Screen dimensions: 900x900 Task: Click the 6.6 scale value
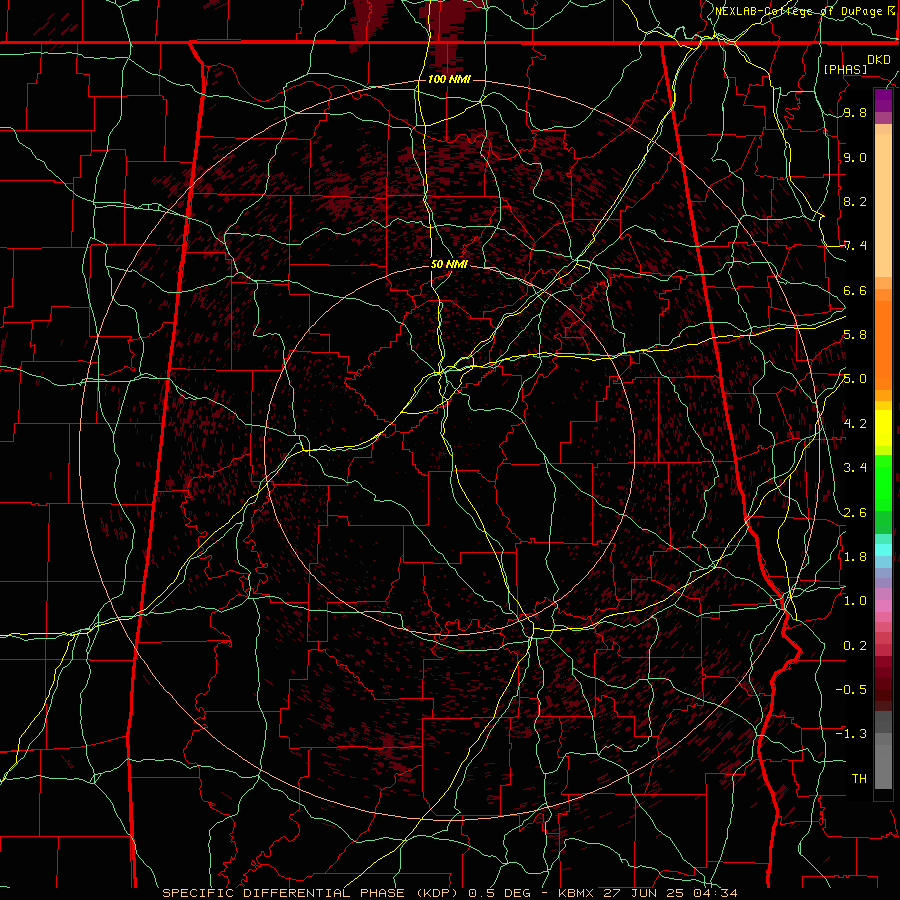tap(855, 290)
